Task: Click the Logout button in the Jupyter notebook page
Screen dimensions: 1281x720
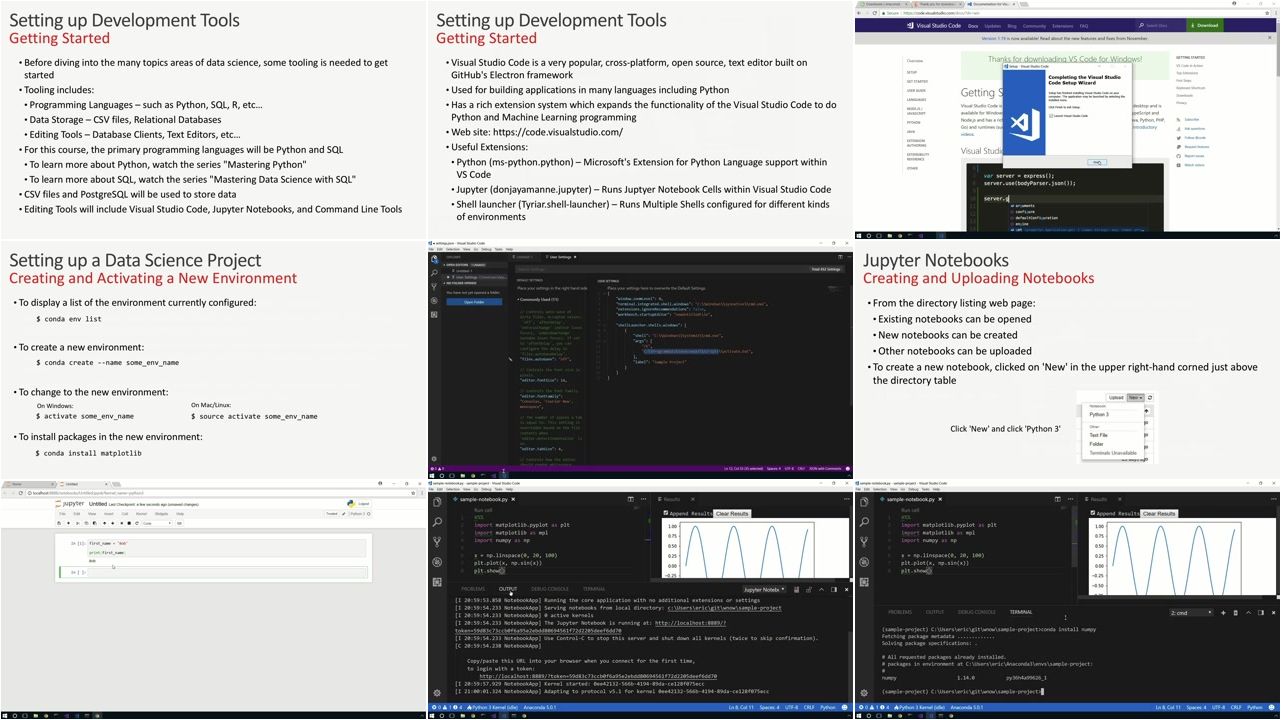Action: 363,504
